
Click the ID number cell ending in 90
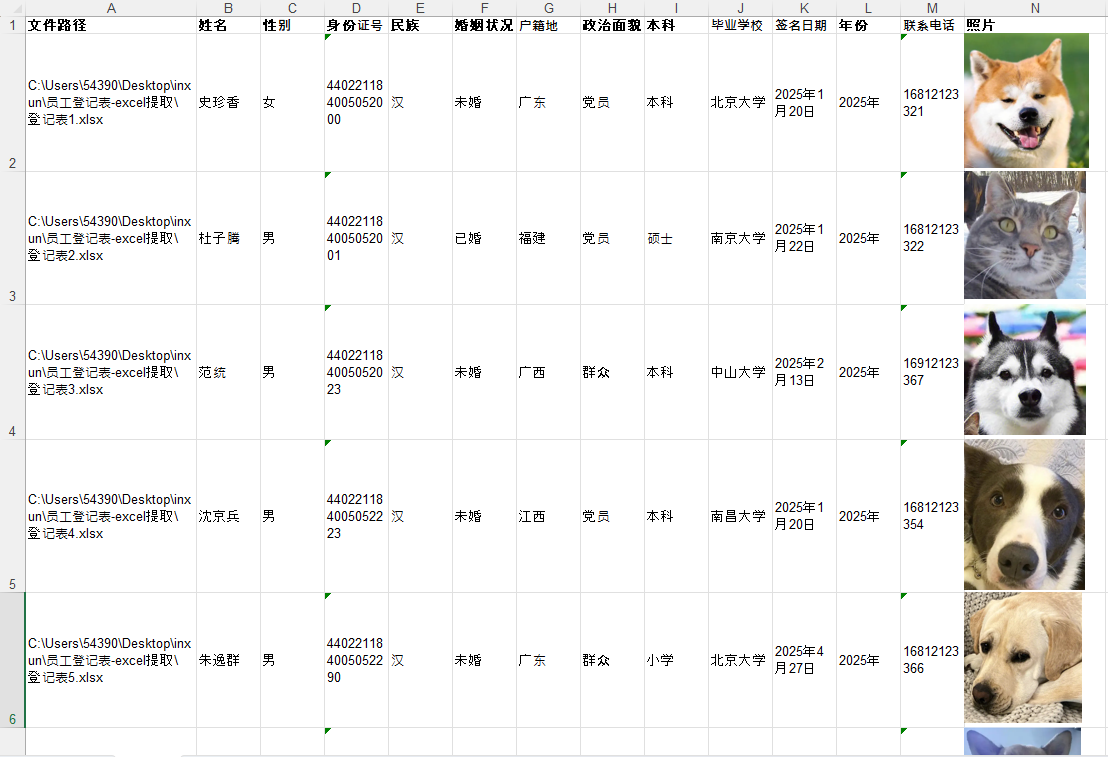pos(356,659)
